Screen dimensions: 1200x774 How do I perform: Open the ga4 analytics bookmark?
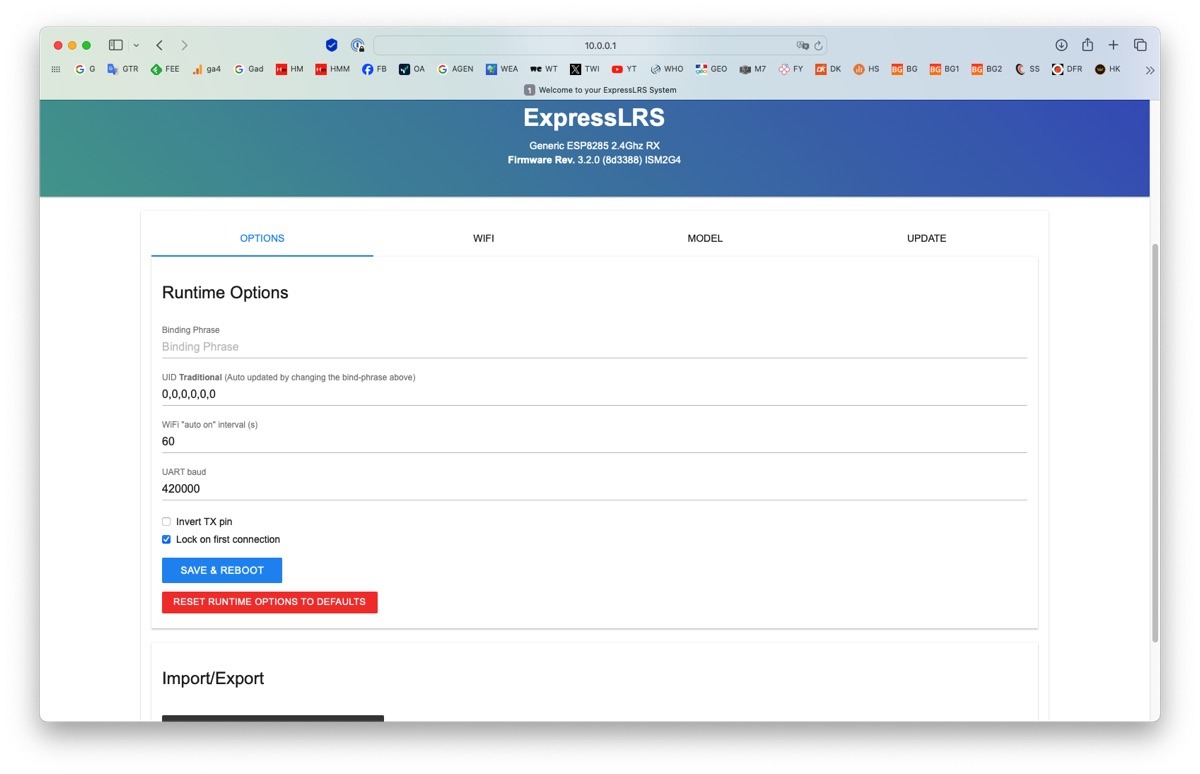pos(206,69)
